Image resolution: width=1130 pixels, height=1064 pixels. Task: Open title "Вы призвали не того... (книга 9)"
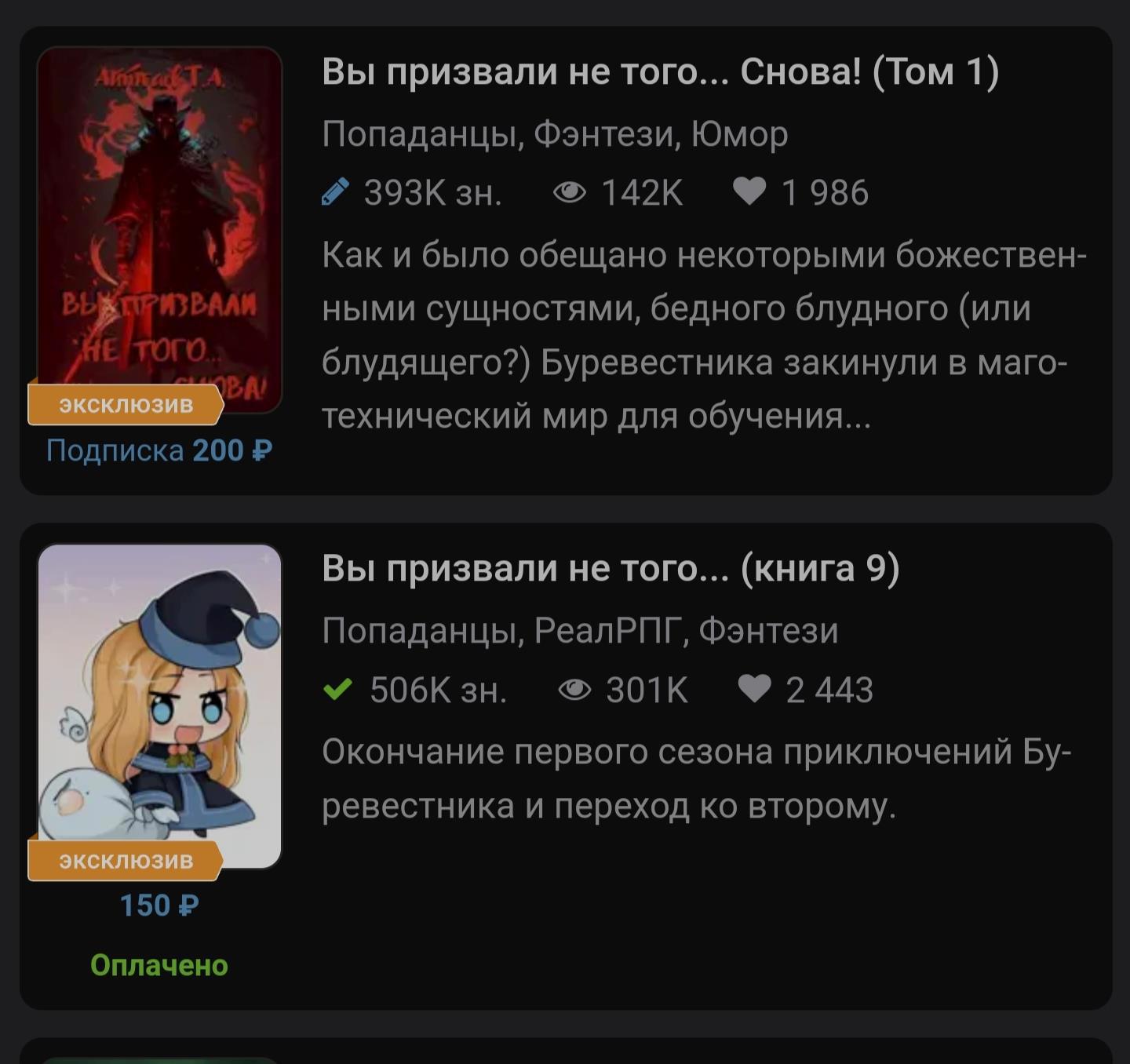[611, 569]
